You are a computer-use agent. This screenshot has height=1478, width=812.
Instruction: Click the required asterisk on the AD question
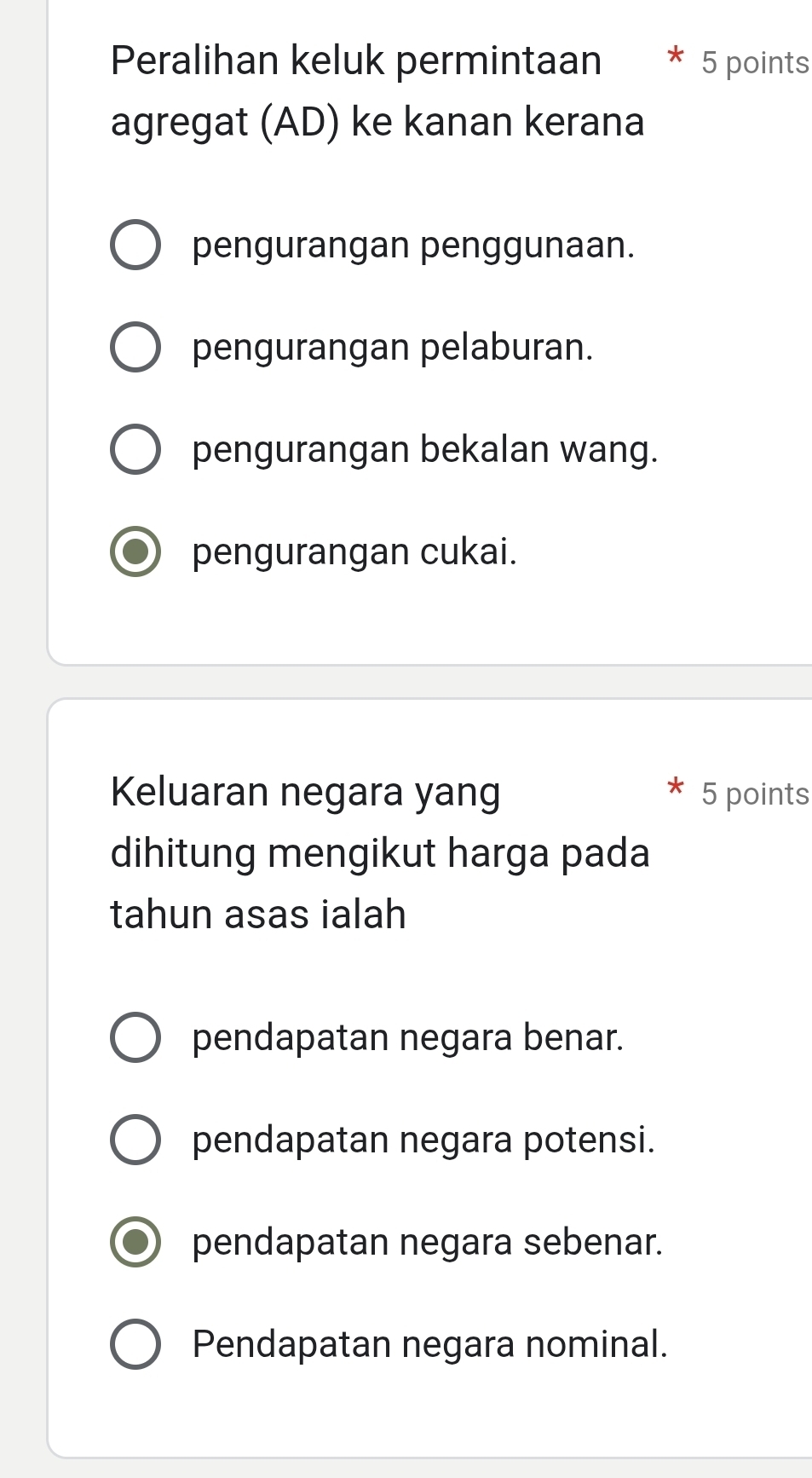pyautogui.click(x=676, y=57)
